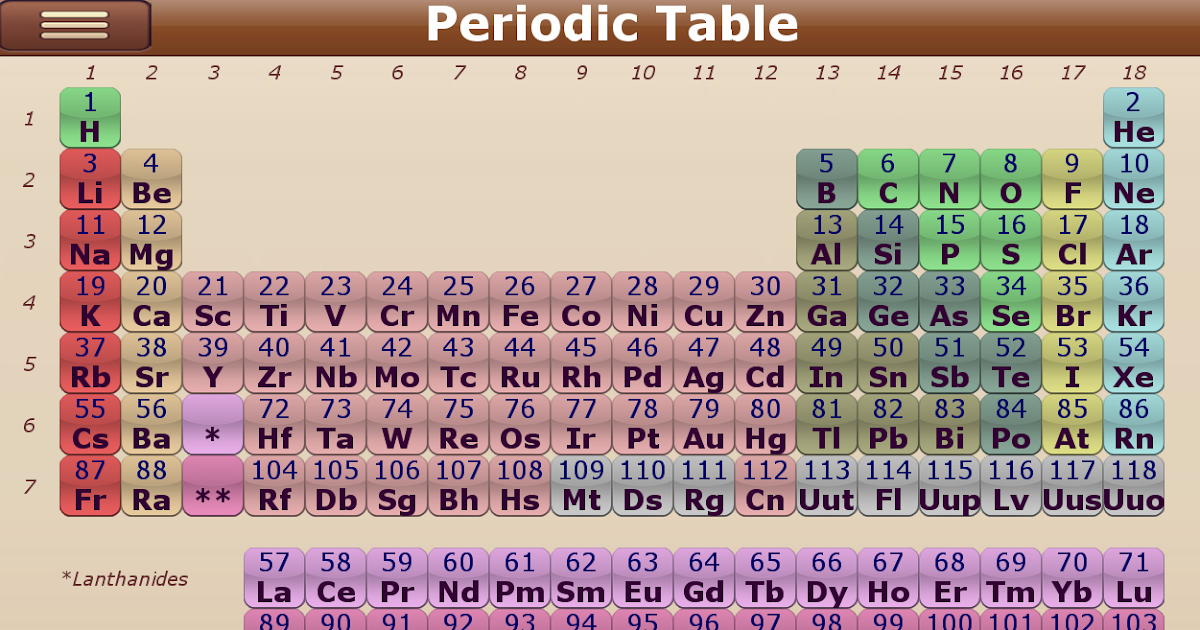Image resolution: width=1200 pixels, height=630 pixels.
Task: Open the Lead (Pb) tile
Action: pos(888,424)
